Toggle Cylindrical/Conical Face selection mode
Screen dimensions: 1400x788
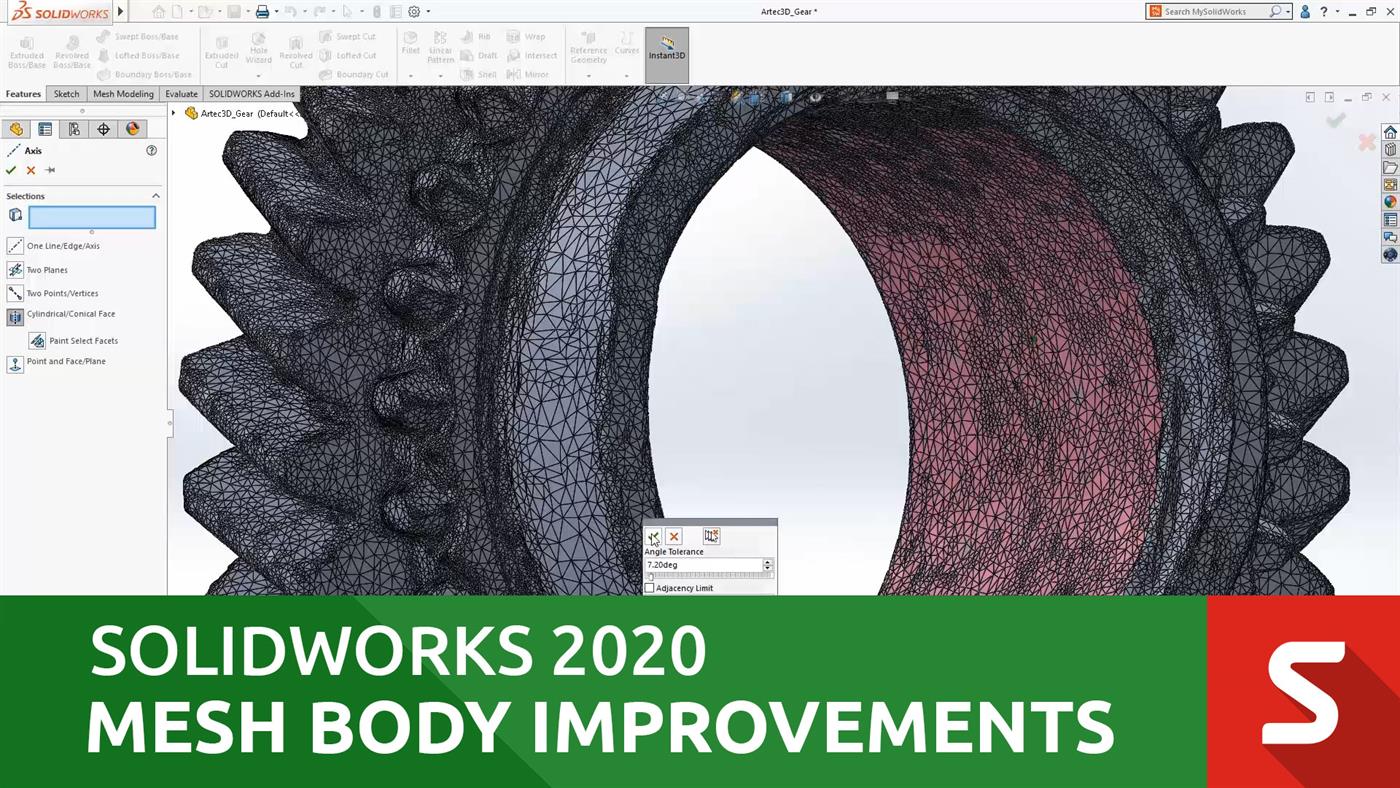click(x=15, y=316)
